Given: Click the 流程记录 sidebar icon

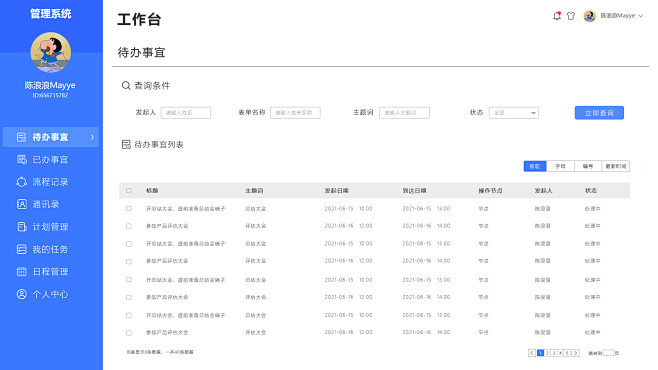Looking at the screenshot, I should [x=21, y=182].
